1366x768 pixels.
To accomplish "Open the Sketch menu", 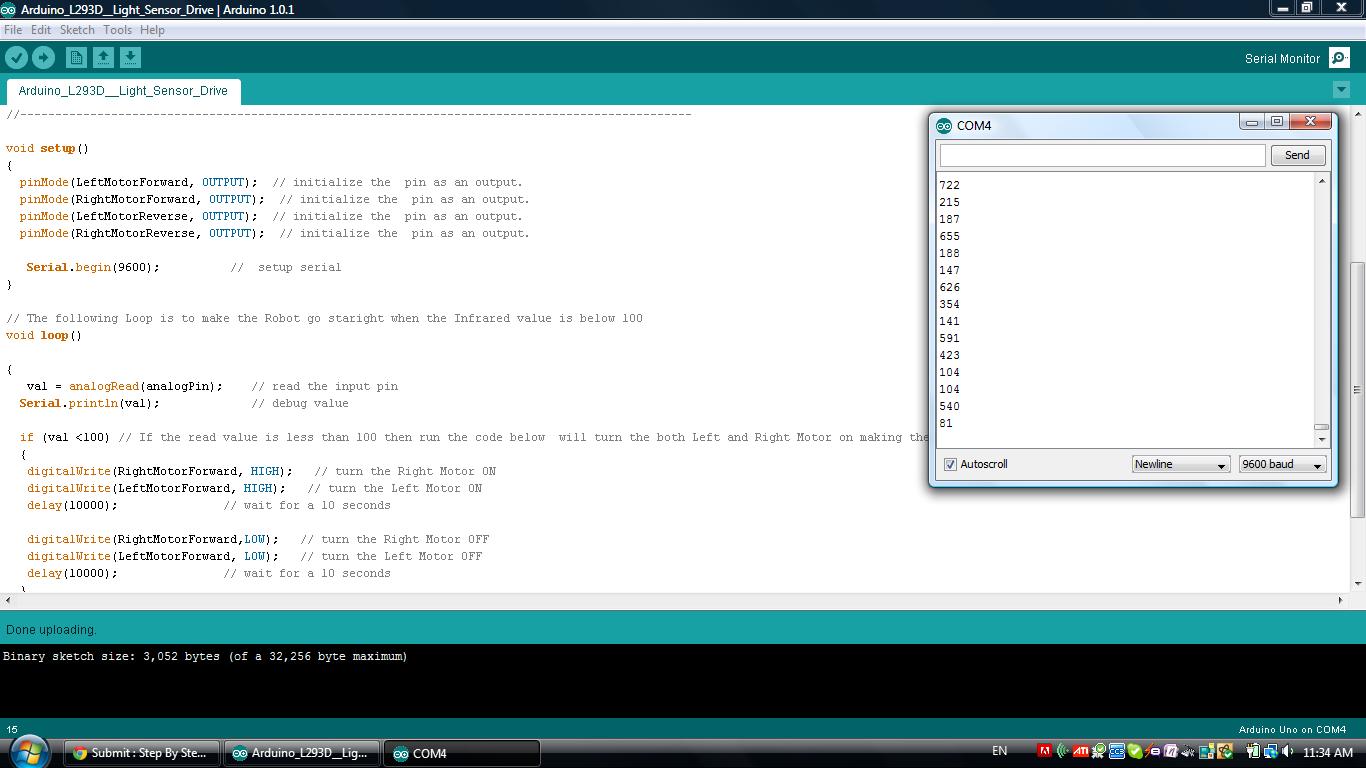I will click(x=77, y=30).
